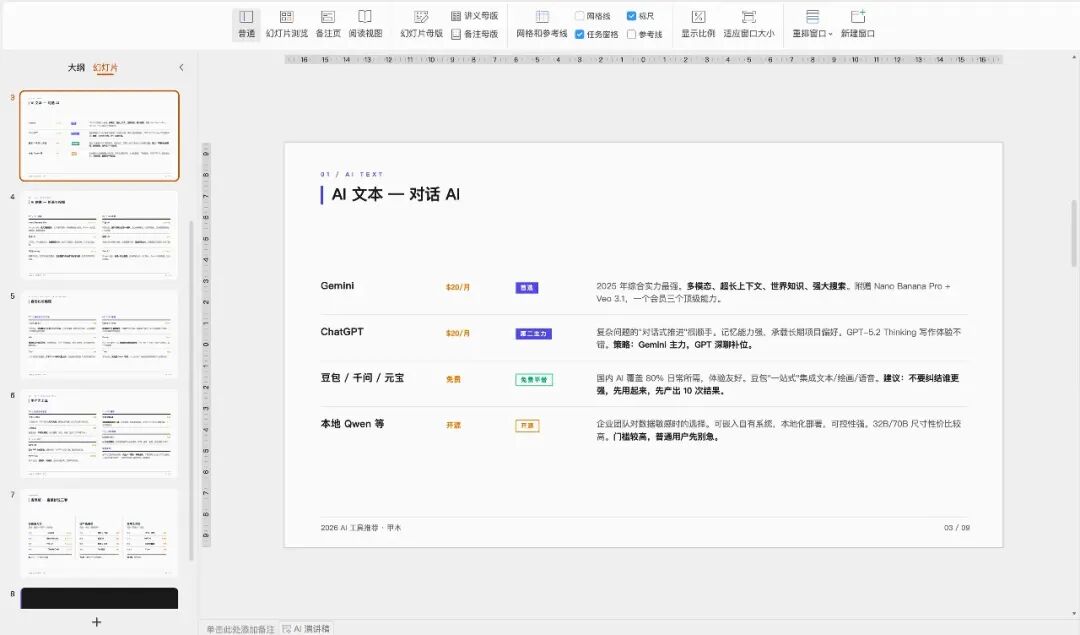The height and width of the screenshot is (635, 1080).
Task: Click the slide panel vertical scrollbar
Action: click(191, 391)
